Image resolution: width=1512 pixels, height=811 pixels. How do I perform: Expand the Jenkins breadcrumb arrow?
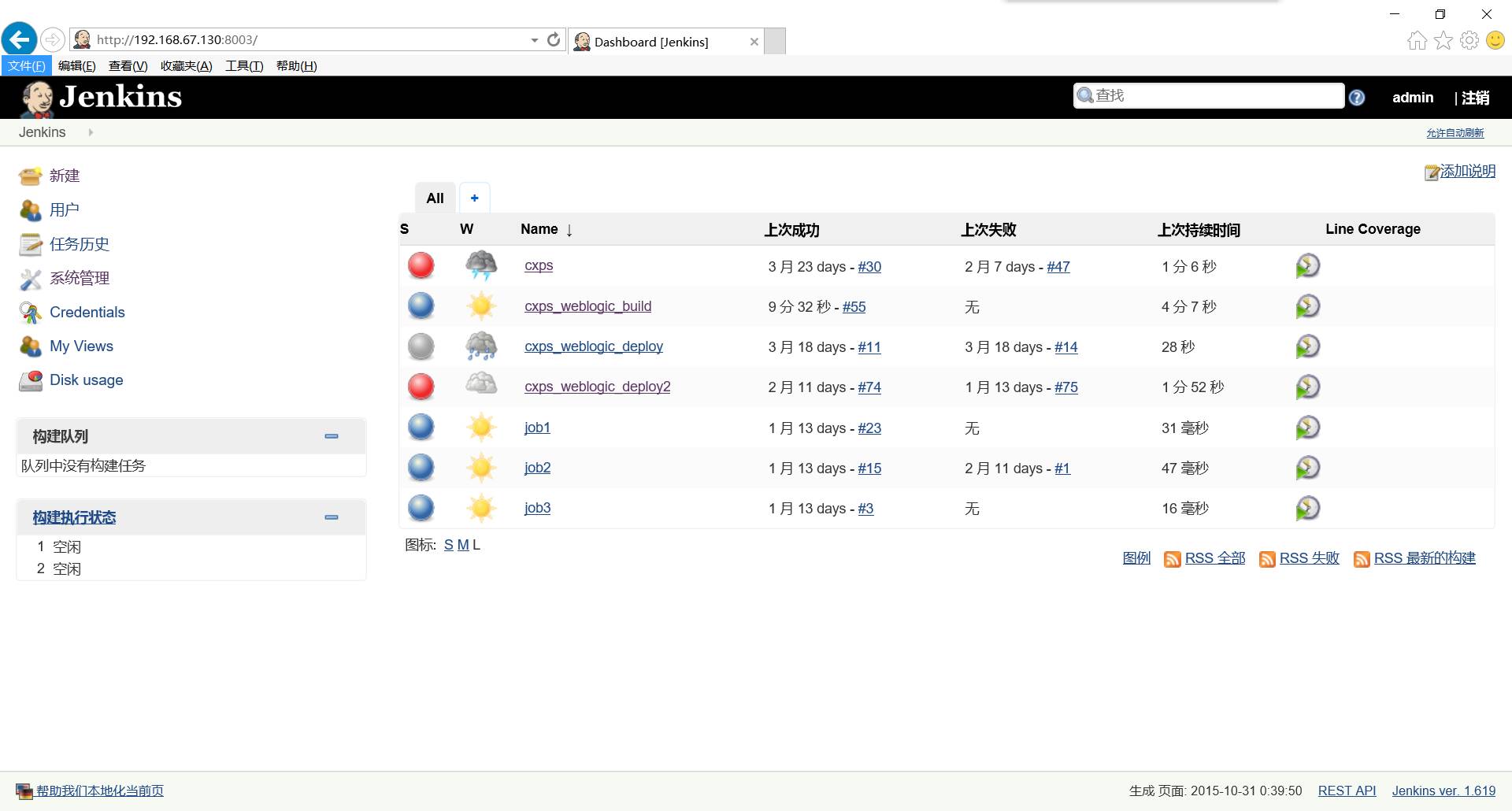point(91,132)
